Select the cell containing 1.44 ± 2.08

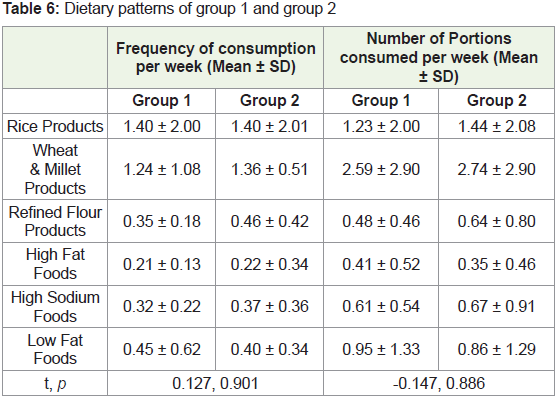tap(496, 126)
